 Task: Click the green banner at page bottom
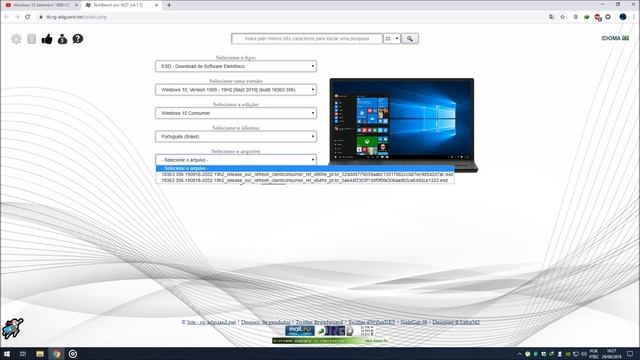click(330, 340)
